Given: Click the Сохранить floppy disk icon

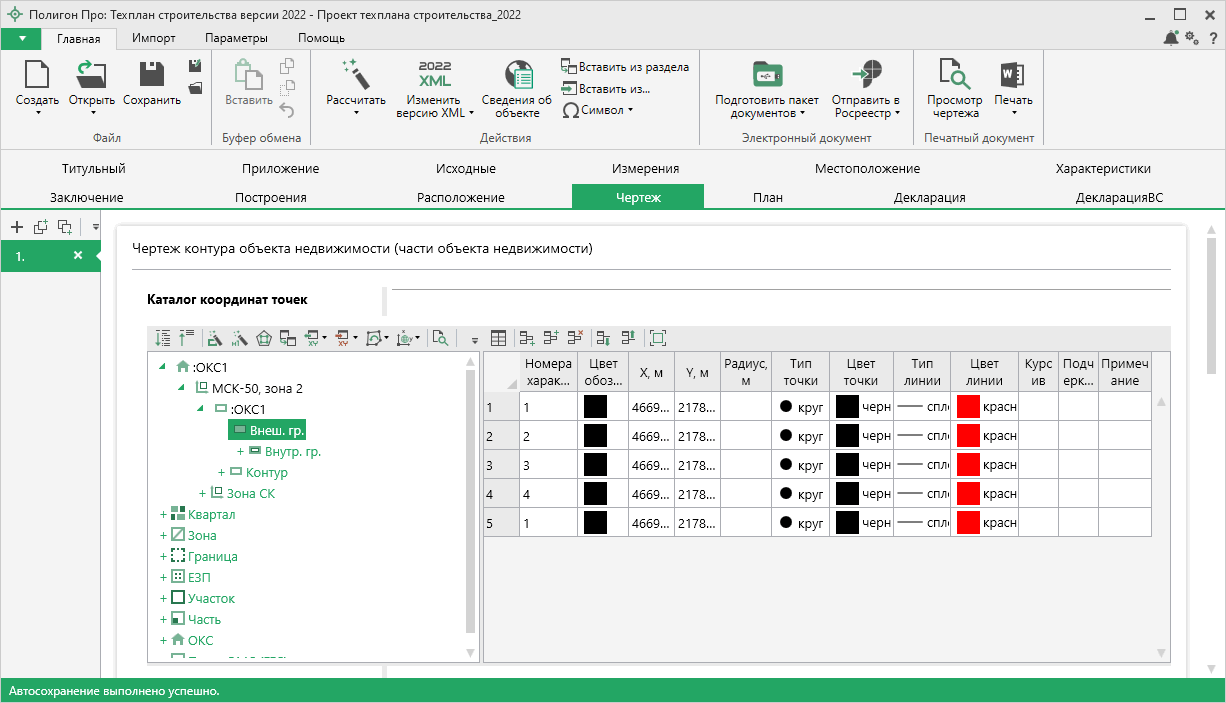Looking at the screenshot, I should coord(151,75).
